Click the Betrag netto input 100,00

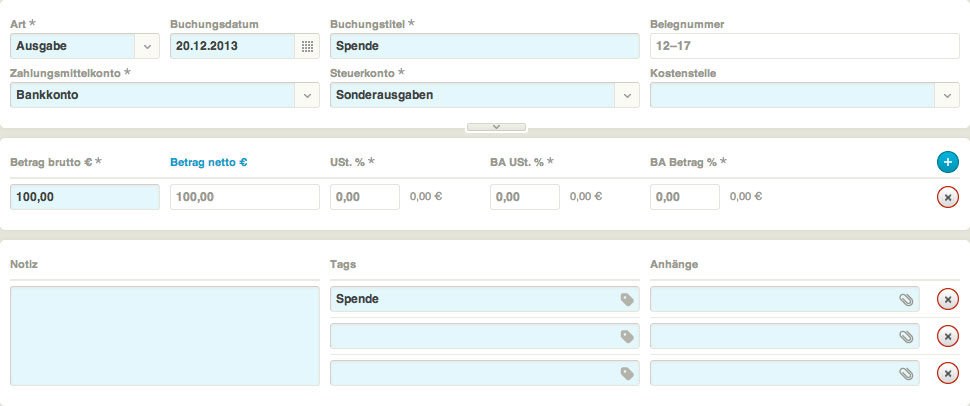[245, 197]
